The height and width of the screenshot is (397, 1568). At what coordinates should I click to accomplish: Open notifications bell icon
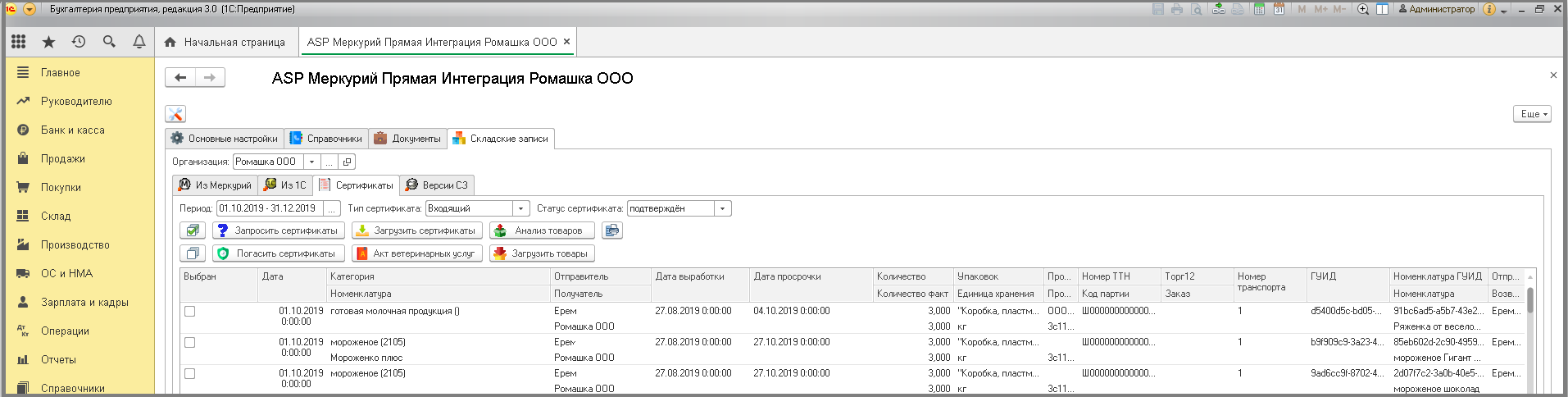click(139, 41)
